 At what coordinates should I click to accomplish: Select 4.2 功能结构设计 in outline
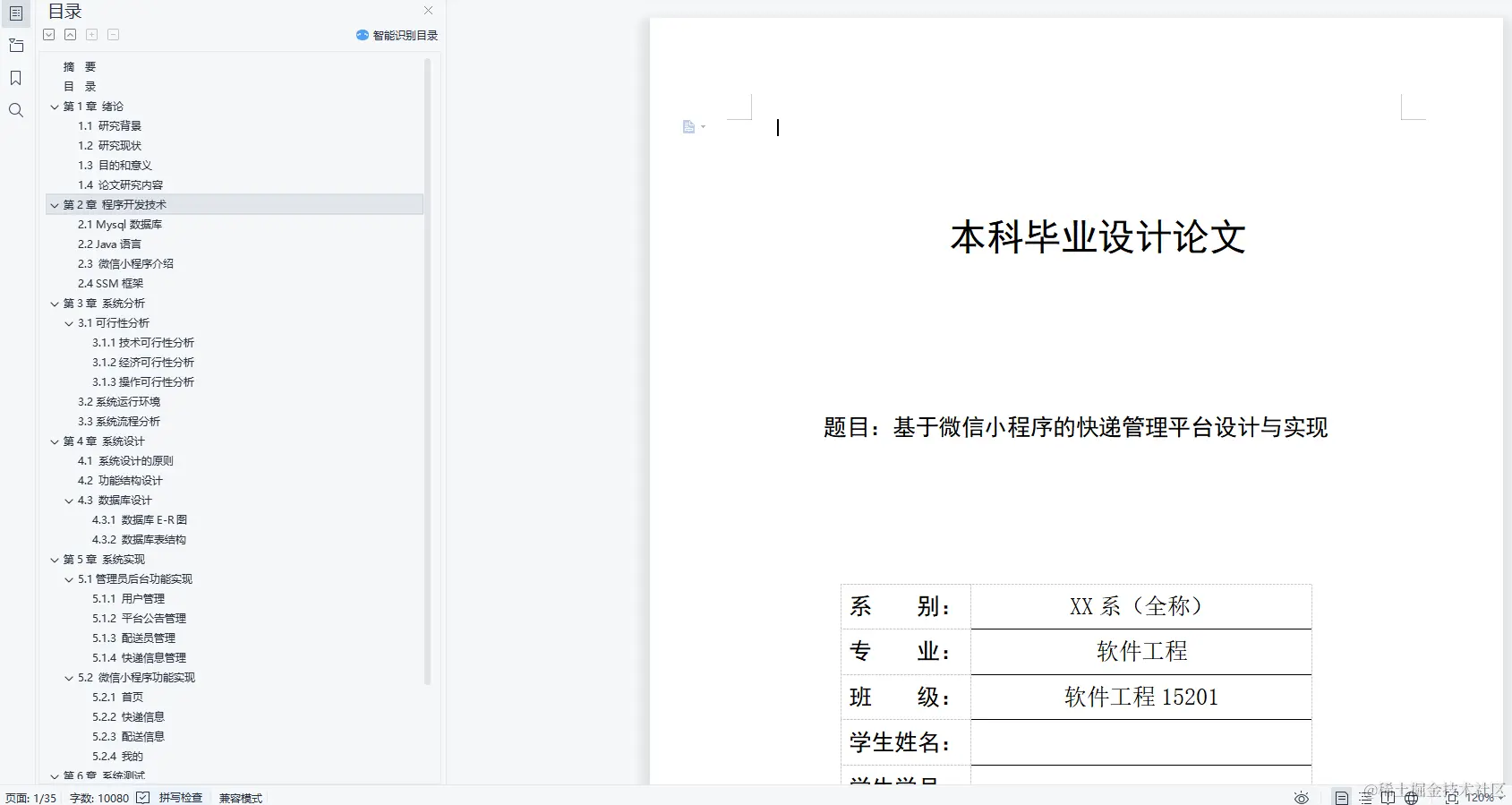[120, 481]
